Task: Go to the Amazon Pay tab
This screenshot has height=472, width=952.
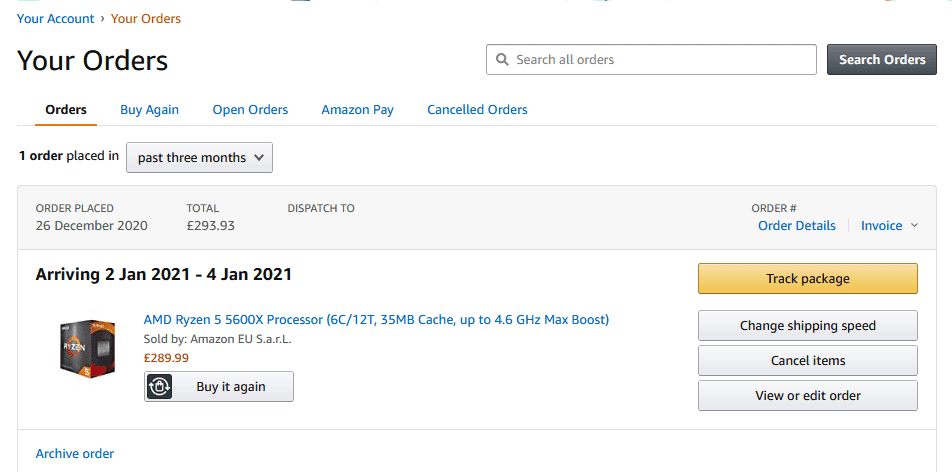Action: [x=357, y=110]
